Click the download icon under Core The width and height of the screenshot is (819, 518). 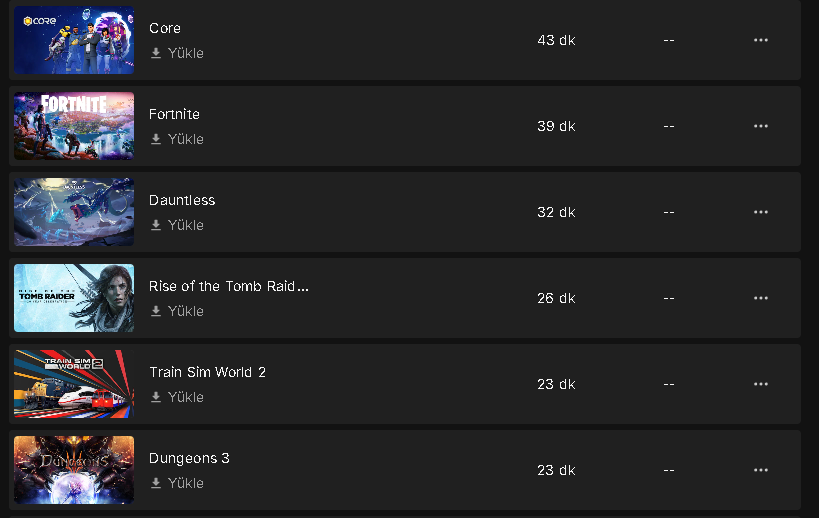coord(156,53)
